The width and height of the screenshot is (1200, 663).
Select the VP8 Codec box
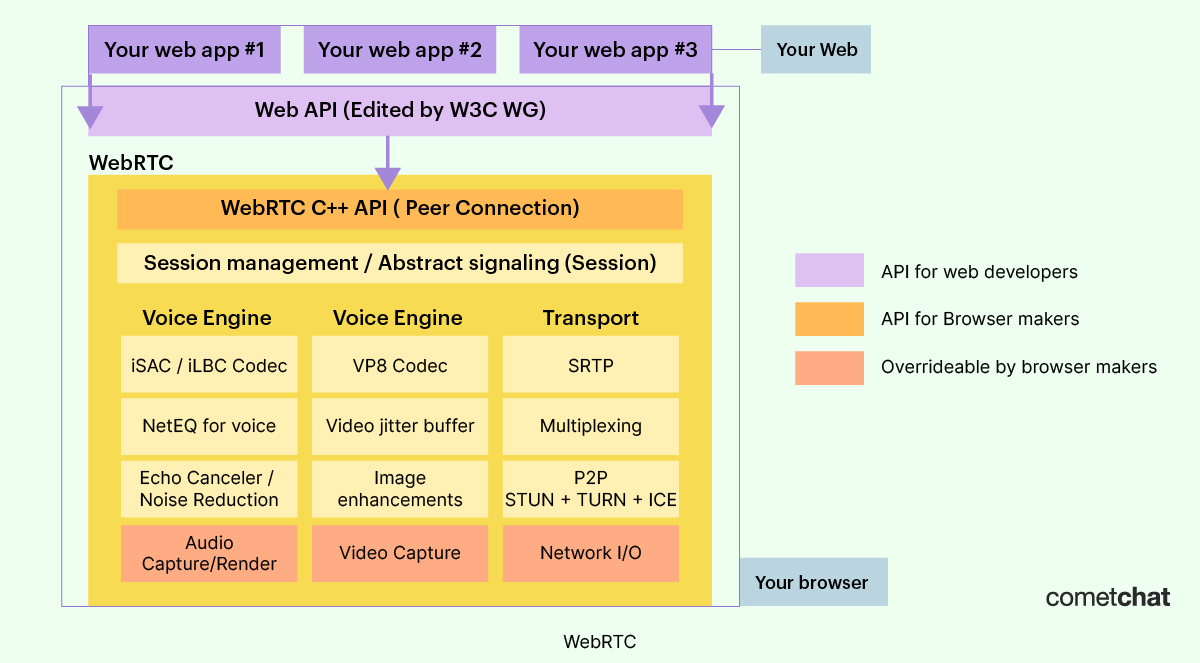(399, 365)
